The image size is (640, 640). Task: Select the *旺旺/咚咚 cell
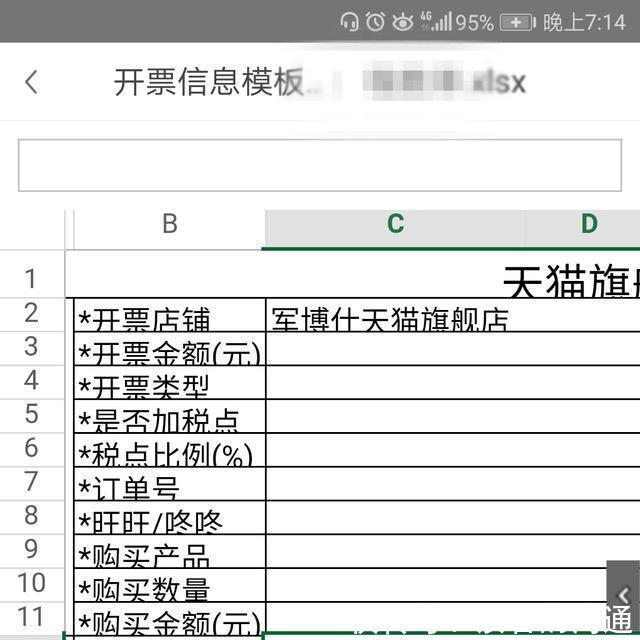coord(170,518)
